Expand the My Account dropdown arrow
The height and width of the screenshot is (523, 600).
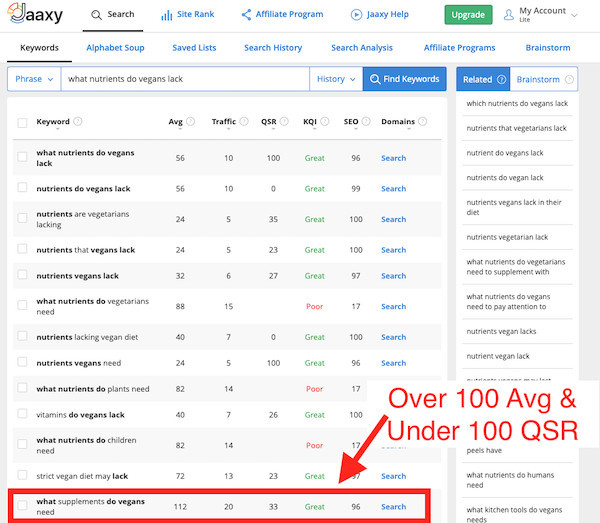(574, 15)
